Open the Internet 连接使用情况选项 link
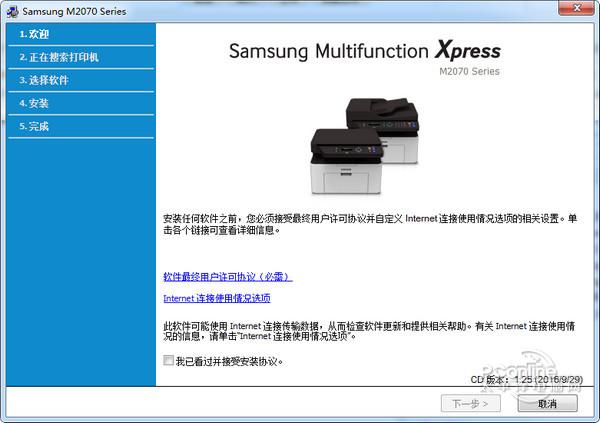Viewport: 600px width, 423px height. pyautogui.click(x=217, y=298)
